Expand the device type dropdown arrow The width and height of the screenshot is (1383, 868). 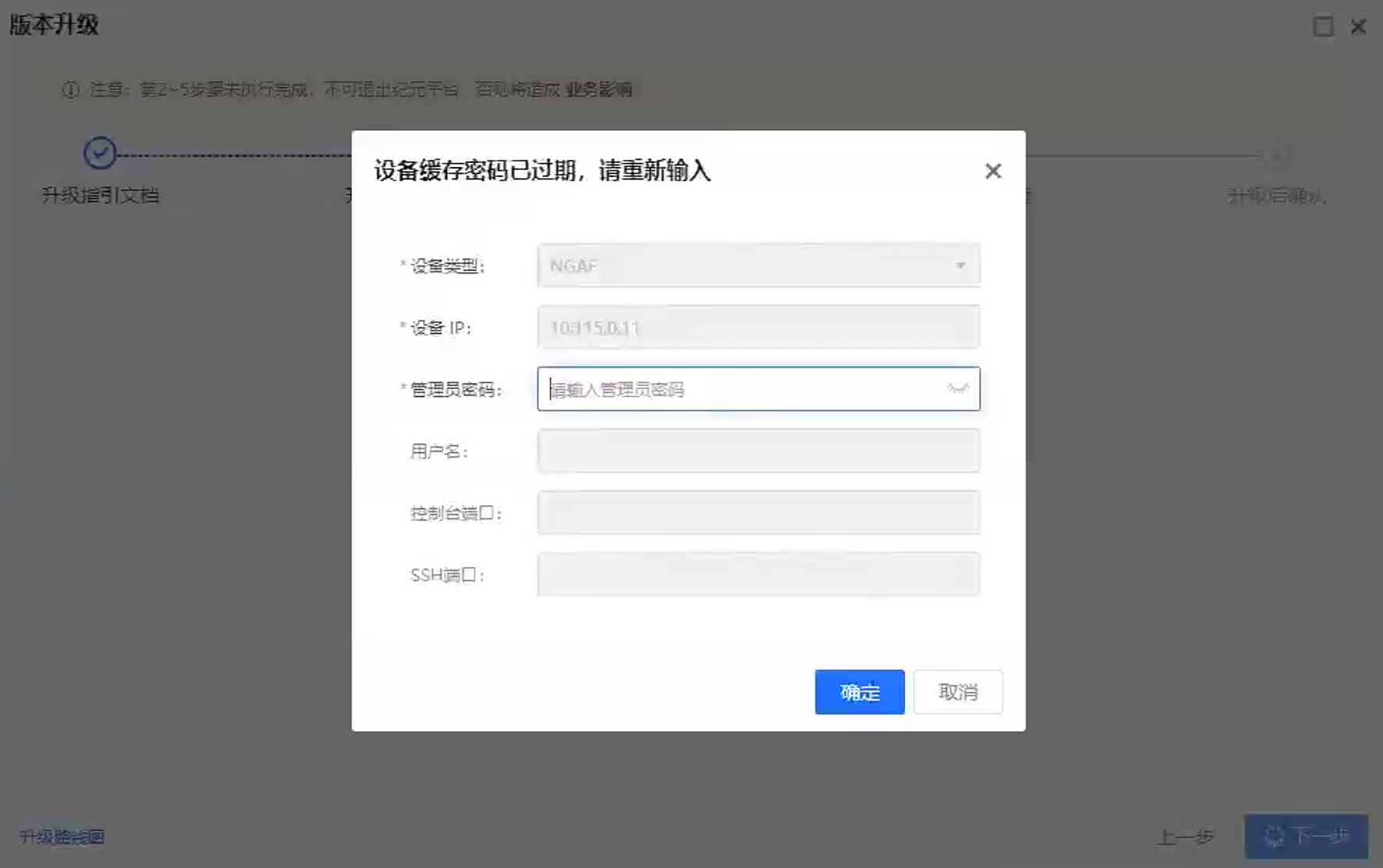(960, 266)
